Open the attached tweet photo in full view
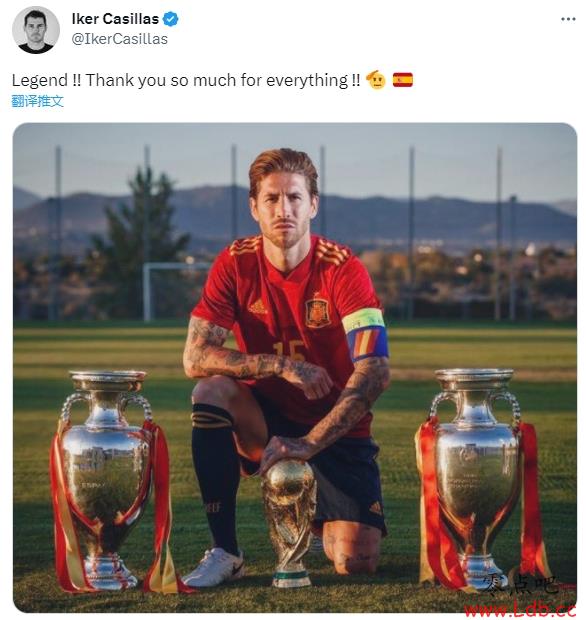 pos(295,368)
